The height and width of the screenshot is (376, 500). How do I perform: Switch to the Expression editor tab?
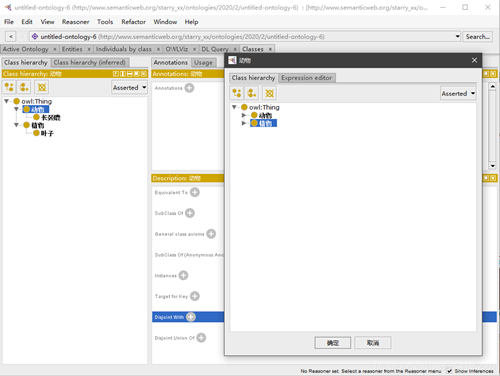coord(307,78)
